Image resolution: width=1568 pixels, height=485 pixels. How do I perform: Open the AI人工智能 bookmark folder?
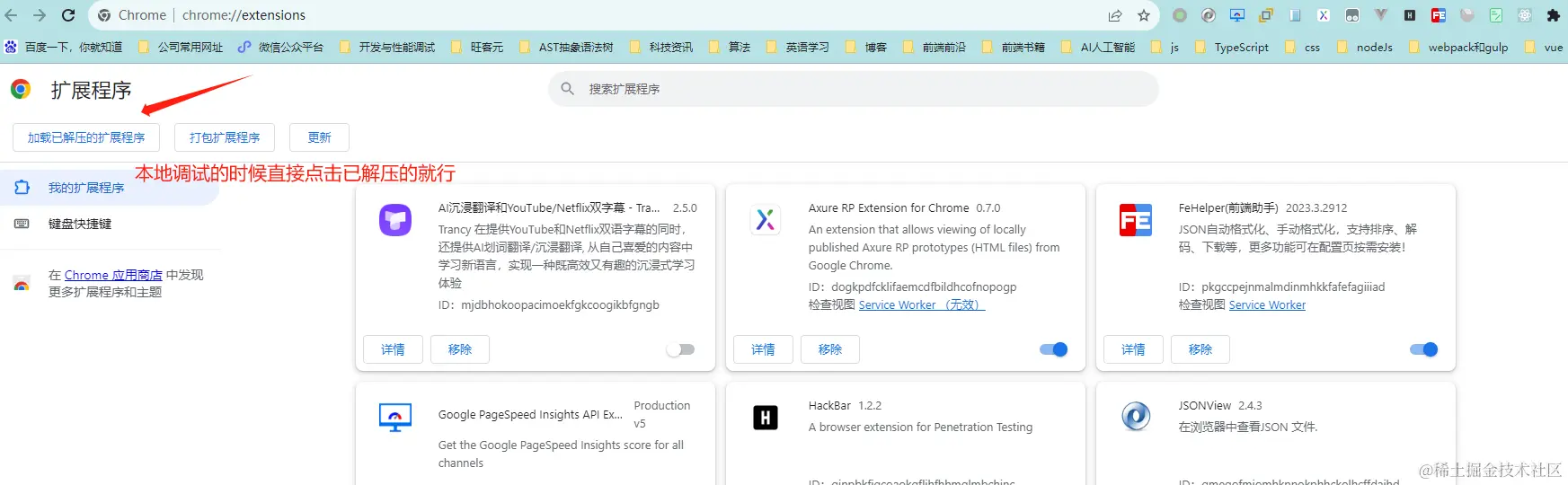1097,47
